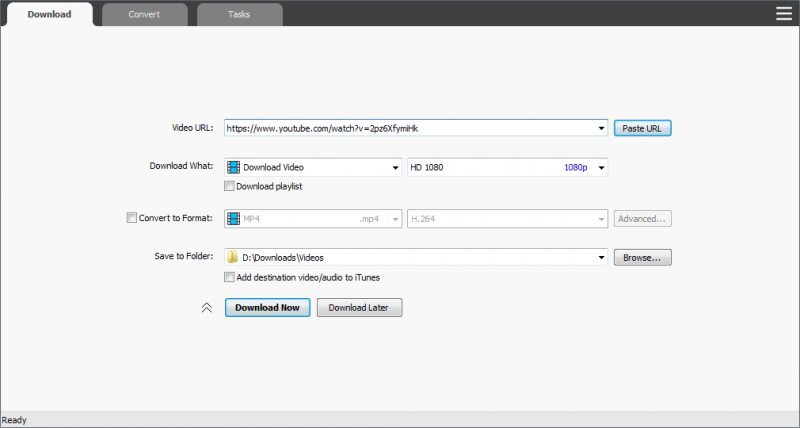Open the hamburger menu icon
The image size is (800, 428).
pyautogui.click(x=783, y=13)
